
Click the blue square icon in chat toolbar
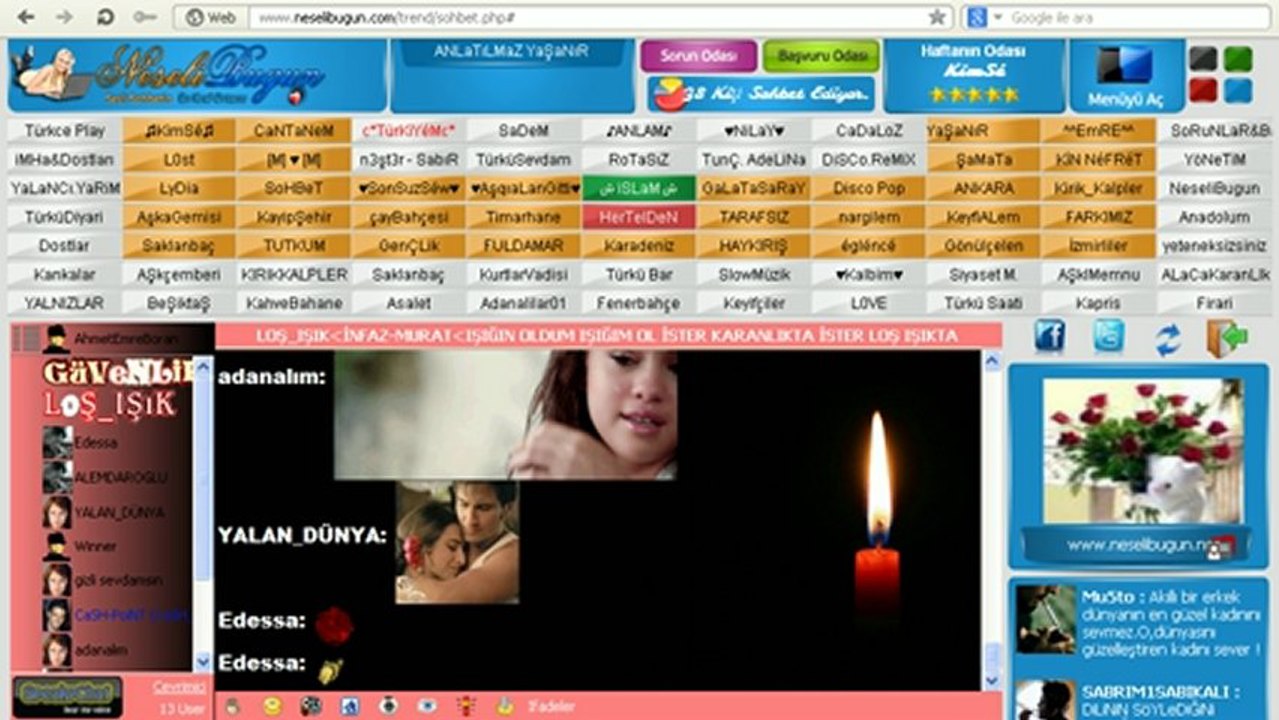[350, 706]
